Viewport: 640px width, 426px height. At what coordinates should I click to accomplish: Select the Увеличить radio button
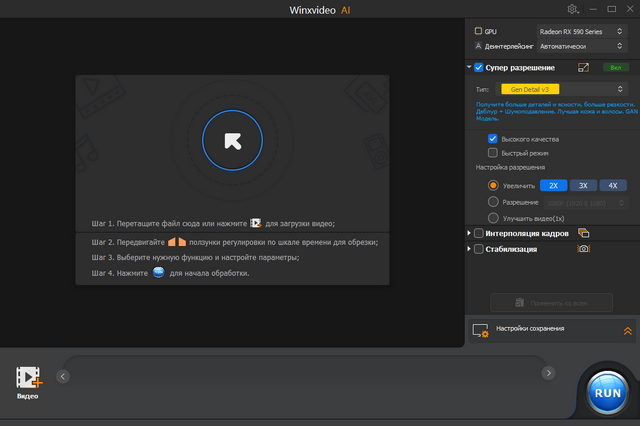(493, 185)
